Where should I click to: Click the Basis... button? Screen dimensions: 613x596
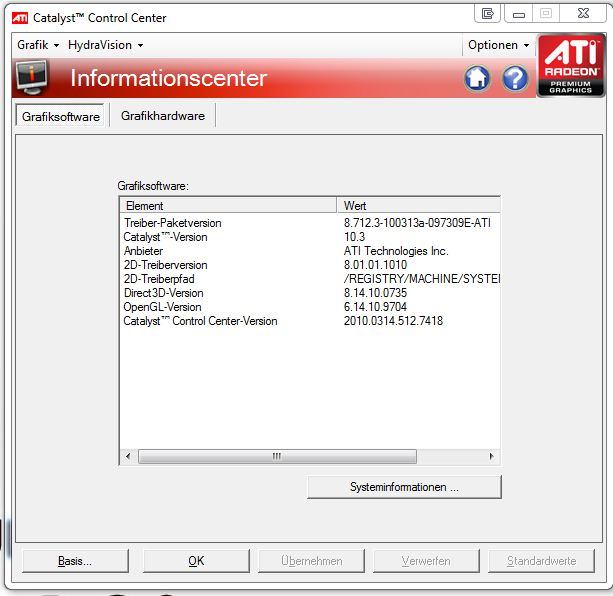click(75, 561)
